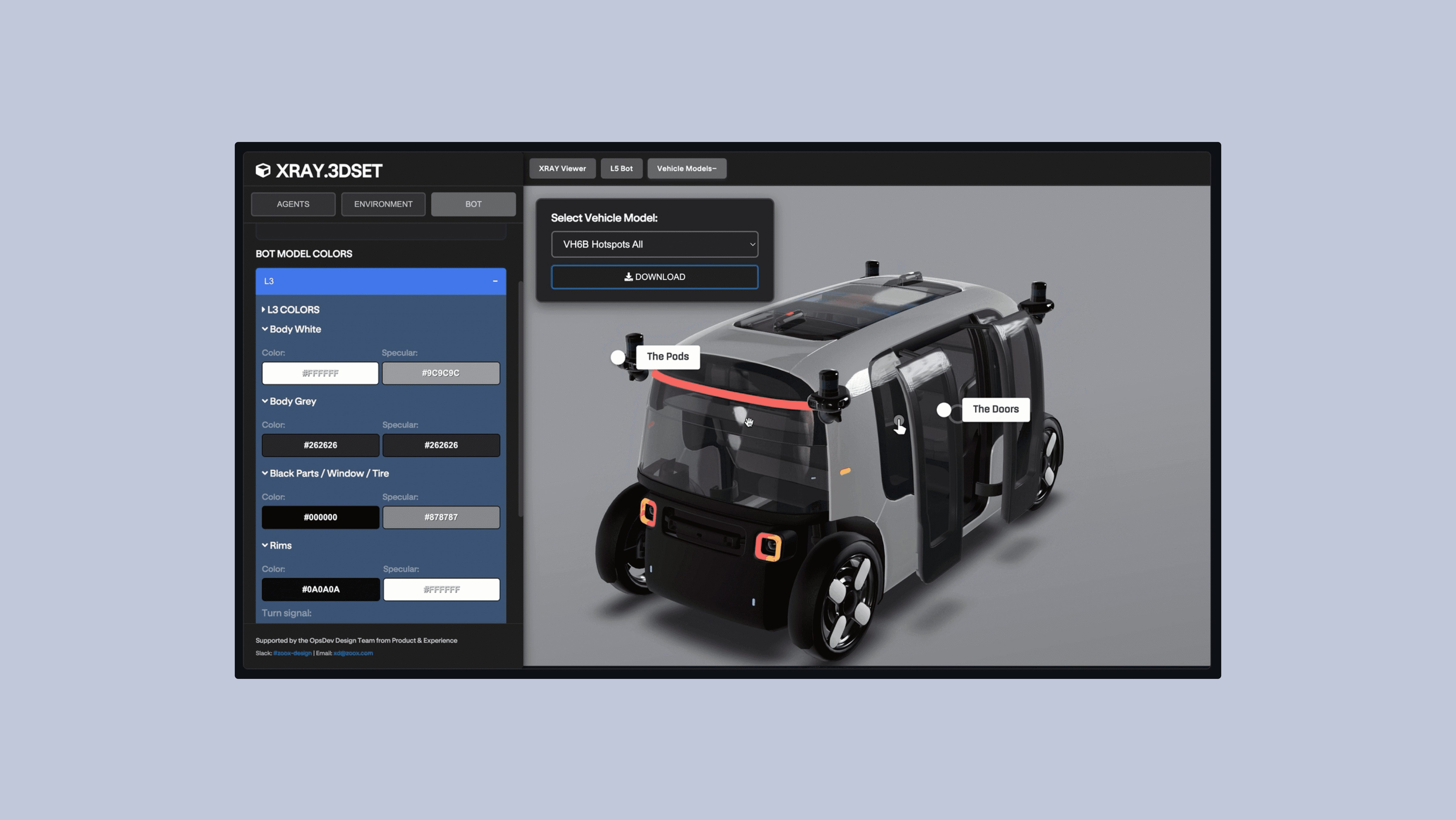
Task: Collapse the Body White section
Action: pyautogui.click(x=291, y=329)
